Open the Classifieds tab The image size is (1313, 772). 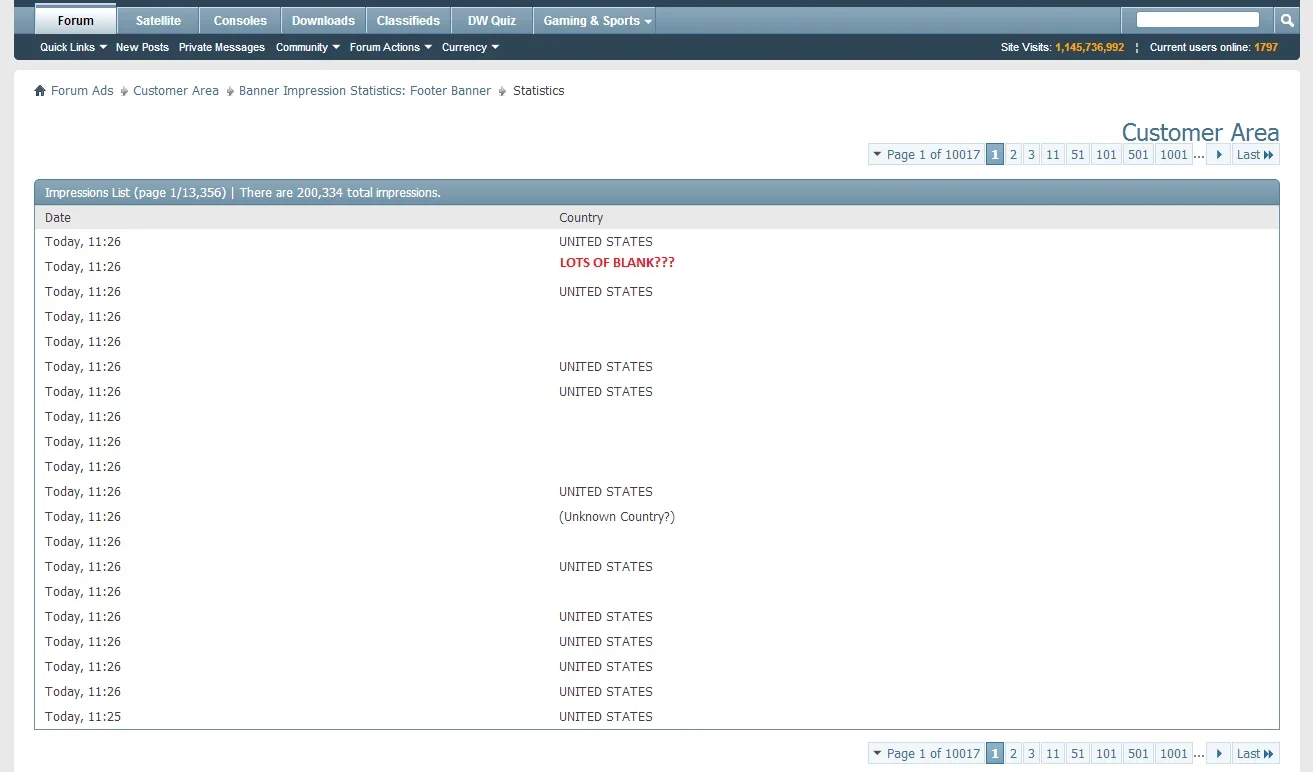pyautogui.click(x=408, y=20)
